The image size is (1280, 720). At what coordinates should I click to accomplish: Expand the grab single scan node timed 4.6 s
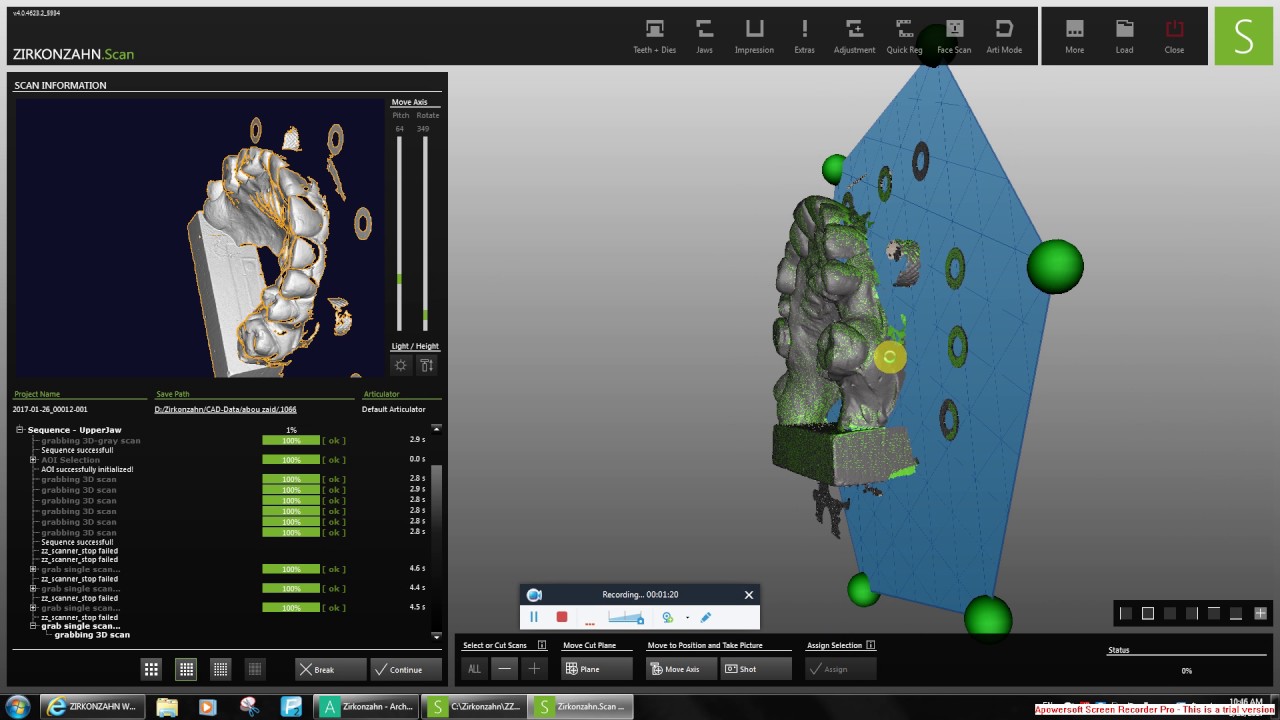click(33, 569)
